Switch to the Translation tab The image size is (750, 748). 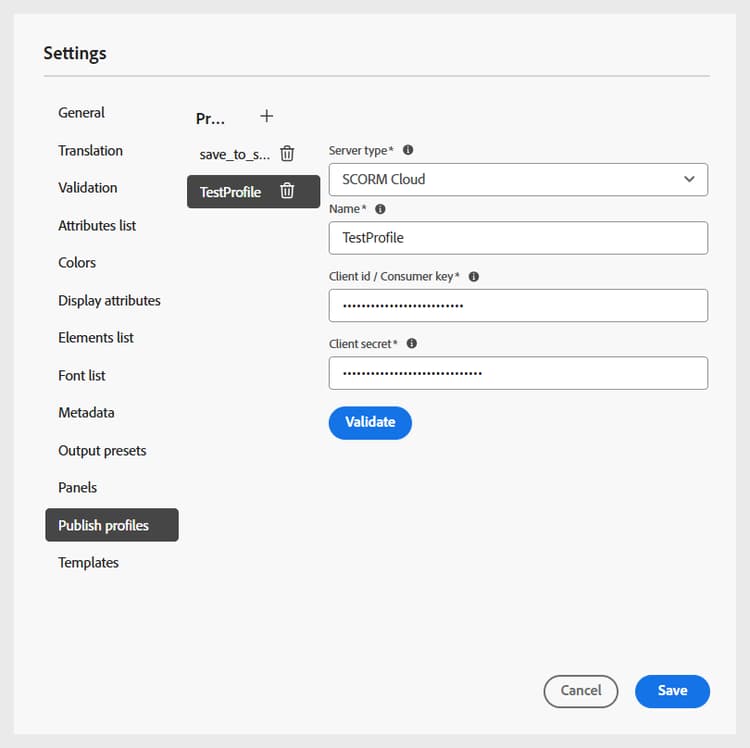[x=91, y=151]
